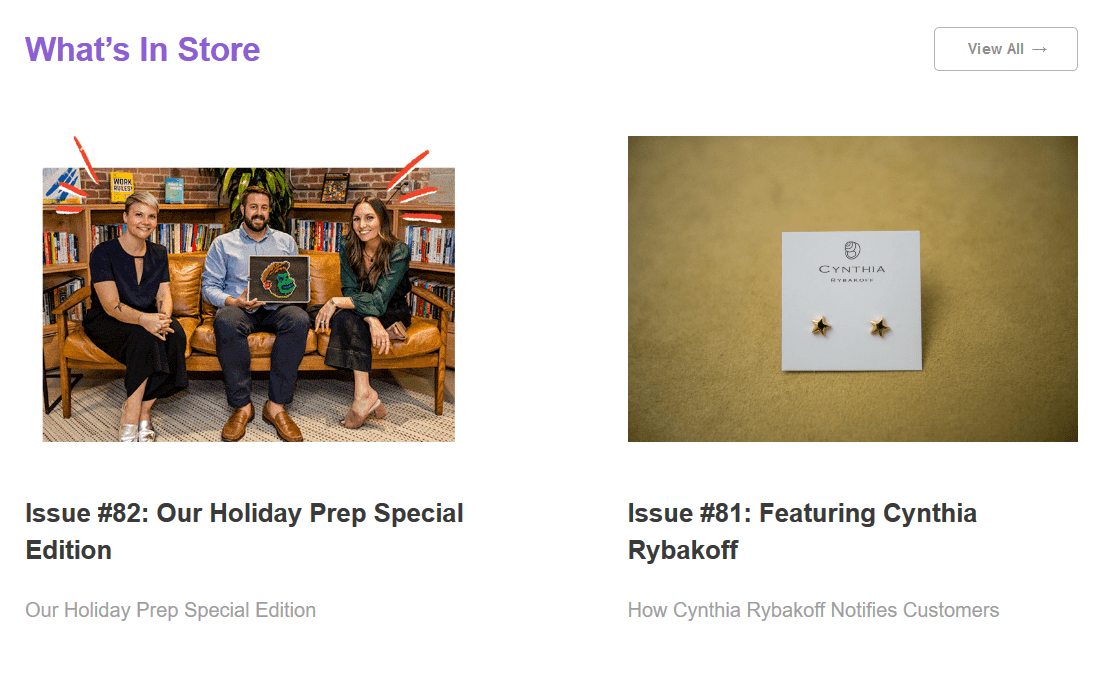Click the word Edition in Issue #82 title
This screenshot has width=1102, height=685.
click(69, 549)
